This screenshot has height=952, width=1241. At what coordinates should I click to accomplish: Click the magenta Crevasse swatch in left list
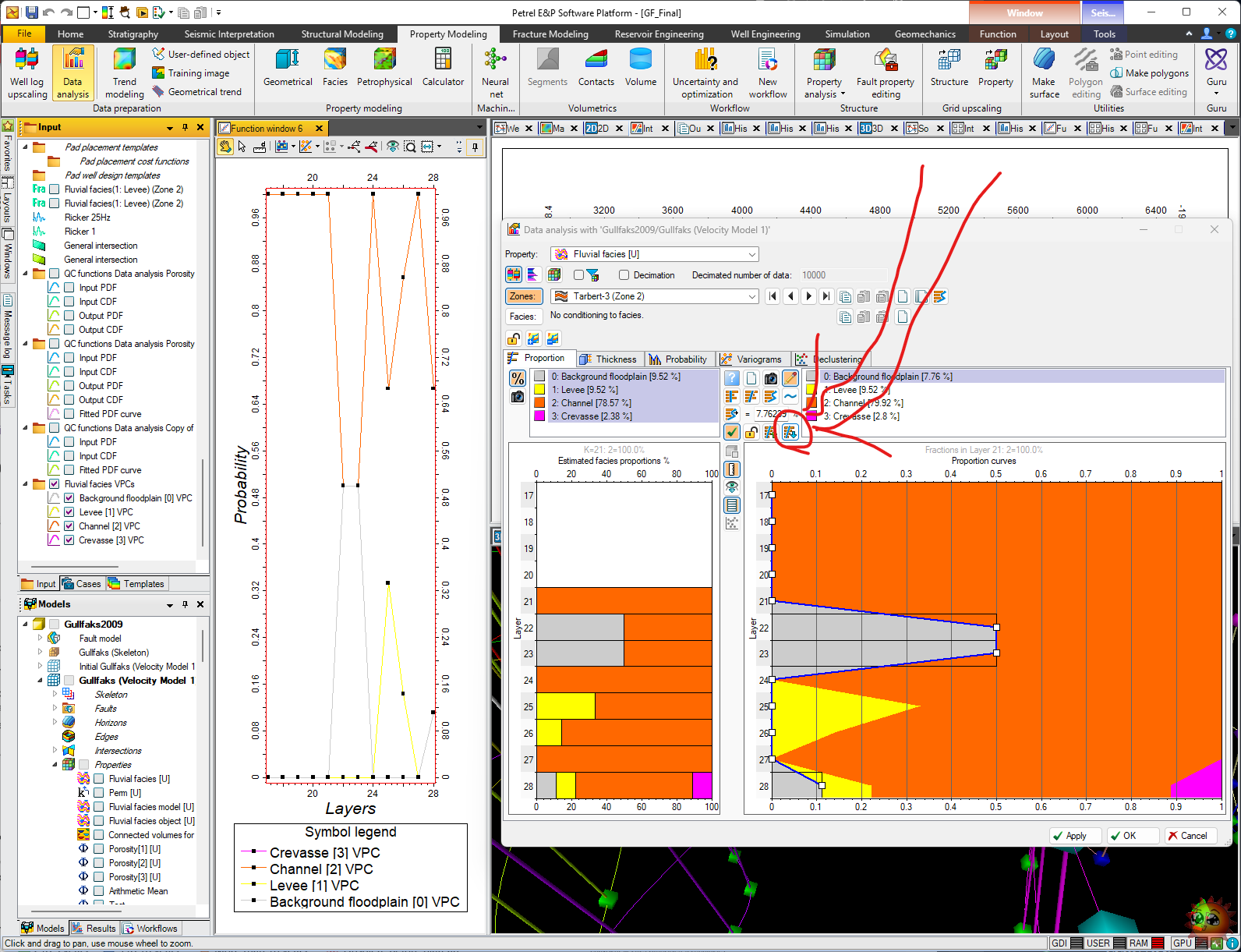tap(539, 416)
